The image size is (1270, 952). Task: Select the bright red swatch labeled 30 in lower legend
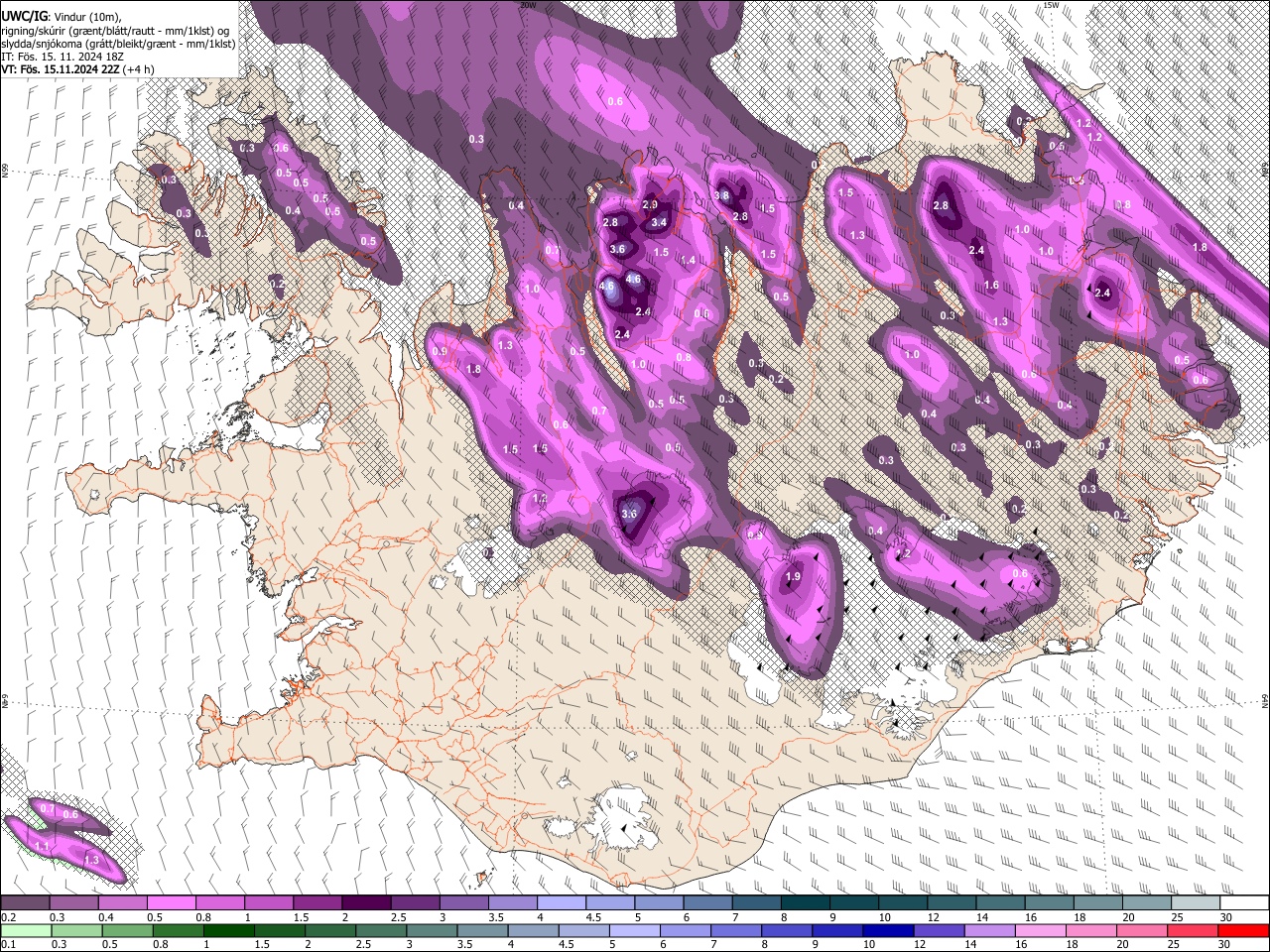[x=1243, y=930]
